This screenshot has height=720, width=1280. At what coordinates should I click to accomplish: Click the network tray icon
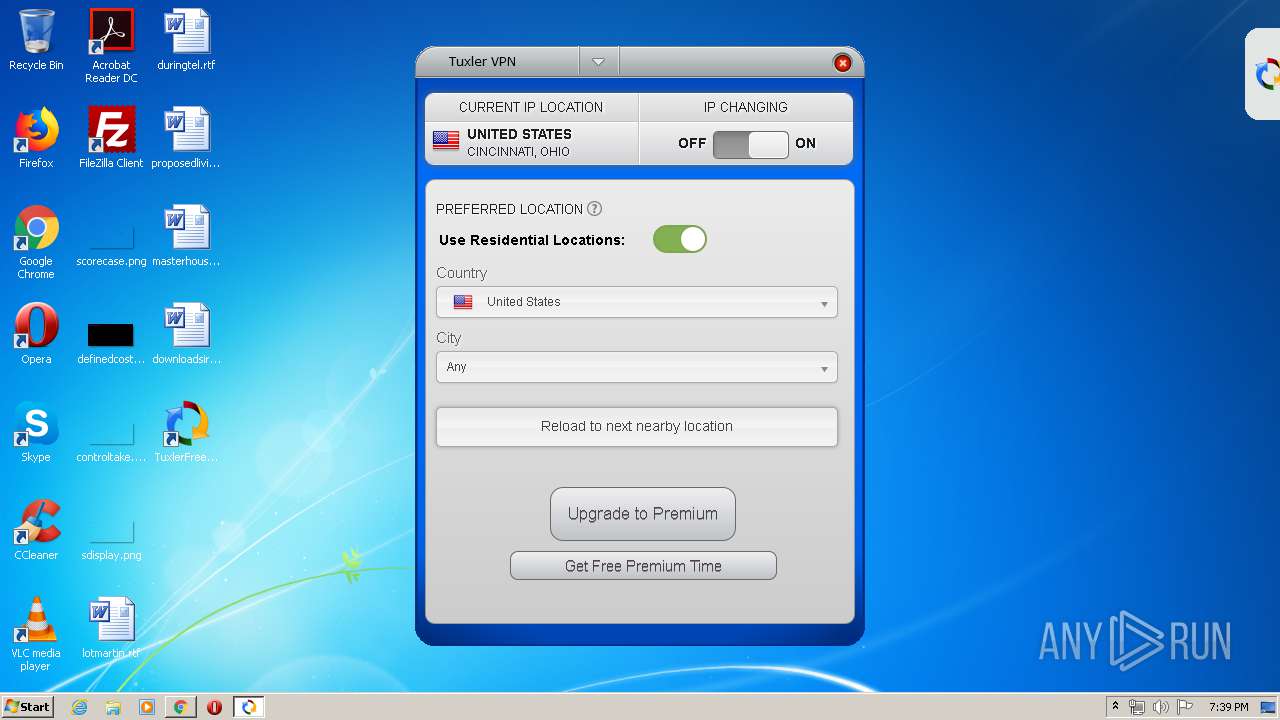(x=1137, y=707)
